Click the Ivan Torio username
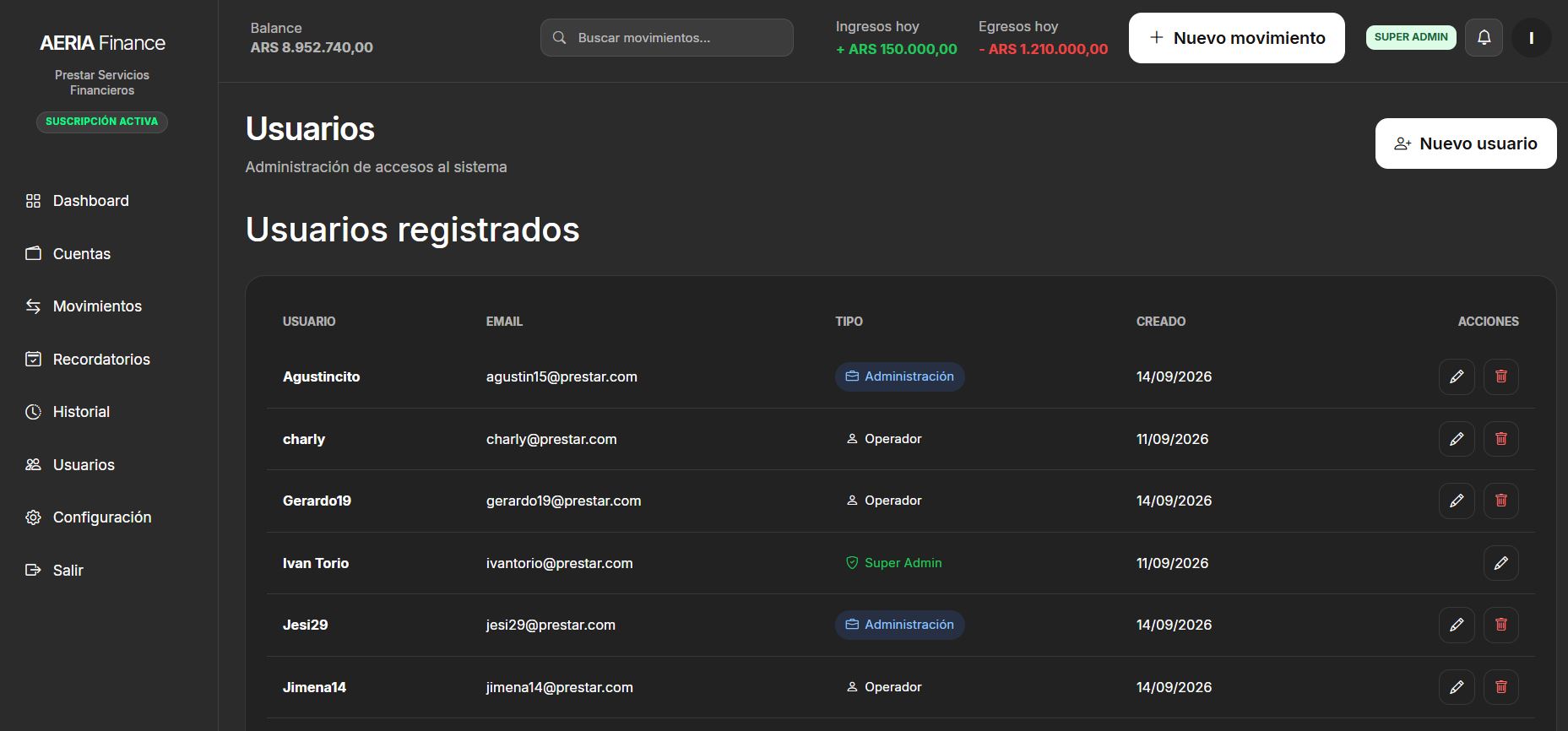1568x731 pixels. pos(316,563)
